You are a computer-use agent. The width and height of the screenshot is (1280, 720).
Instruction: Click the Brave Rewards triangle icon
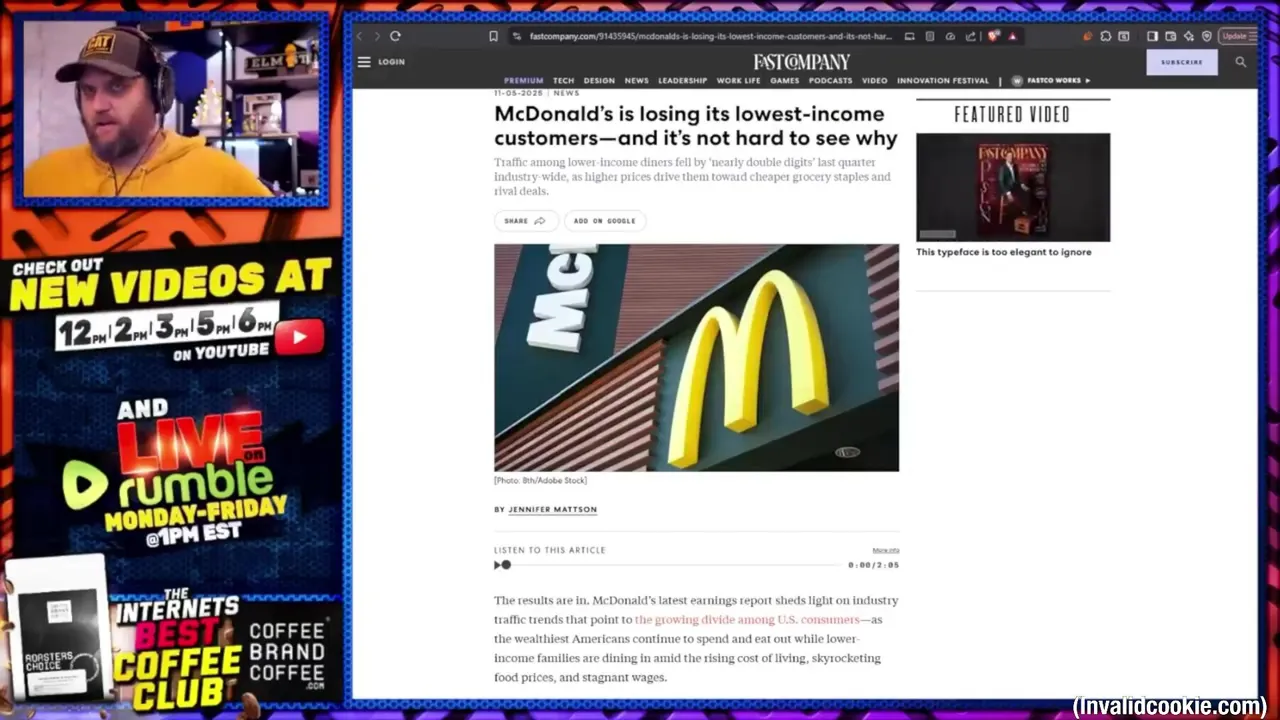[1012, 36]
